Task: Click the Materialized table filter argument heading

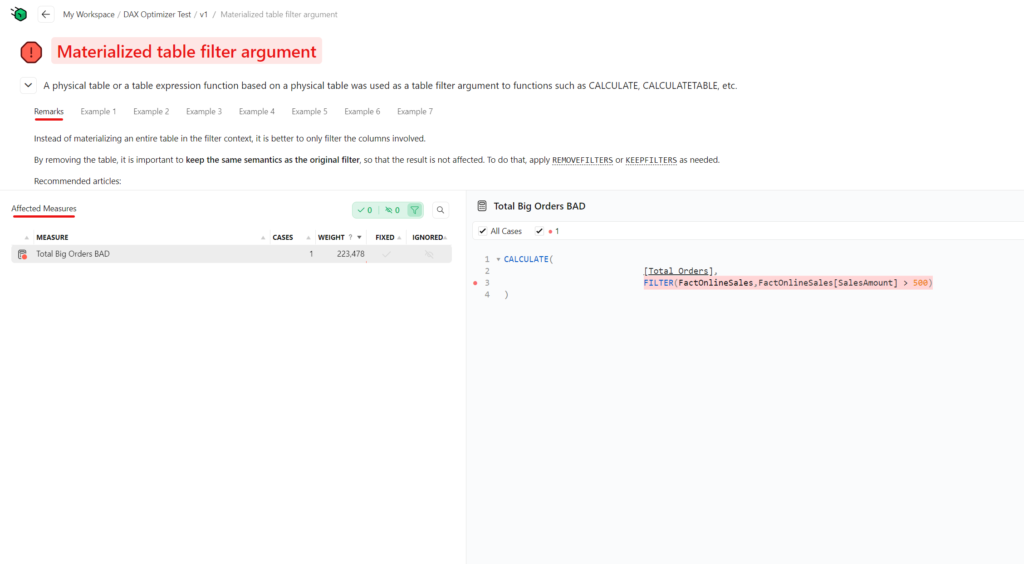Action: (186, 52)
